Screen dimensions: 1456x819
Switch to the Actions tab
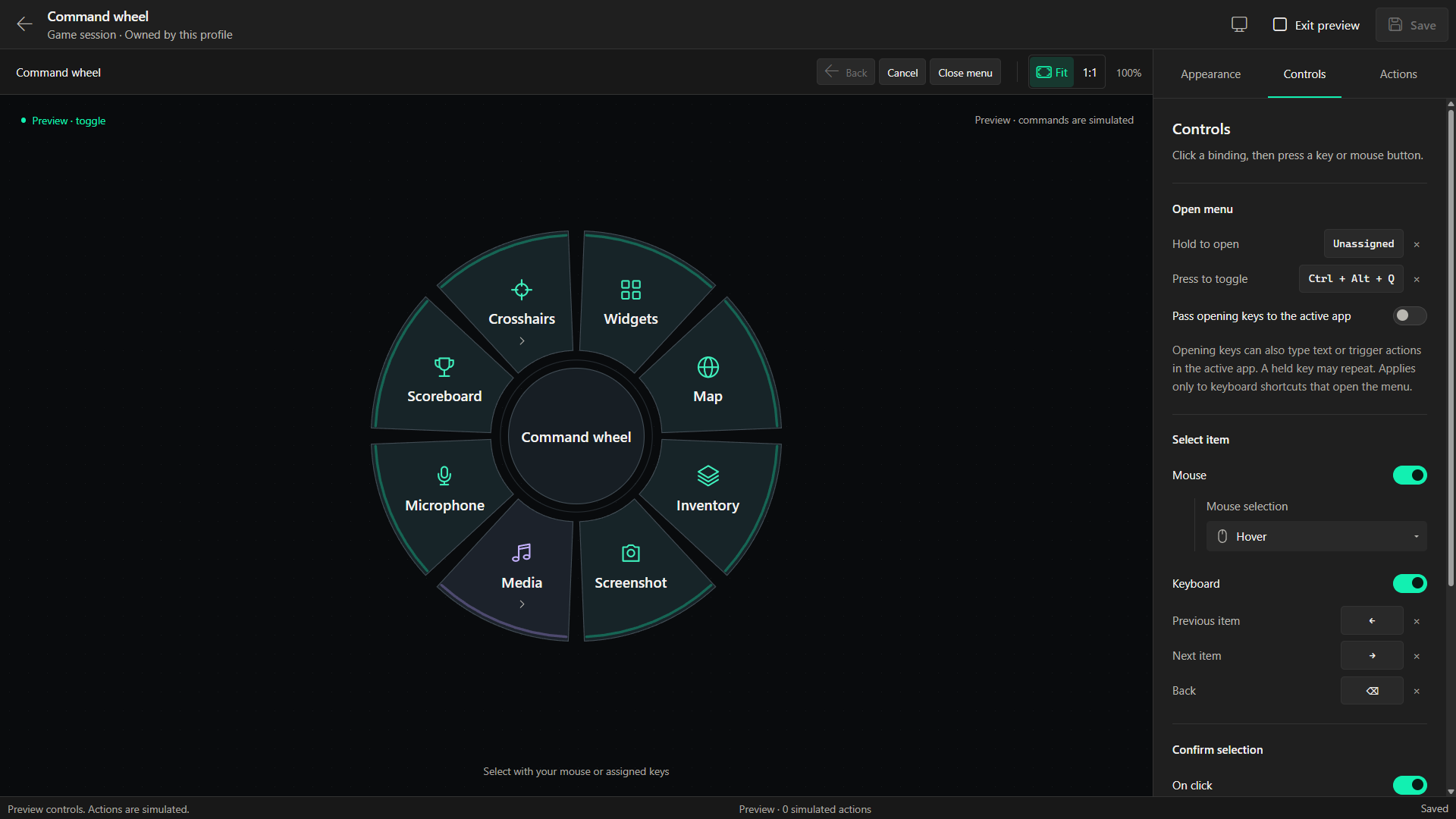point(1398,74)
